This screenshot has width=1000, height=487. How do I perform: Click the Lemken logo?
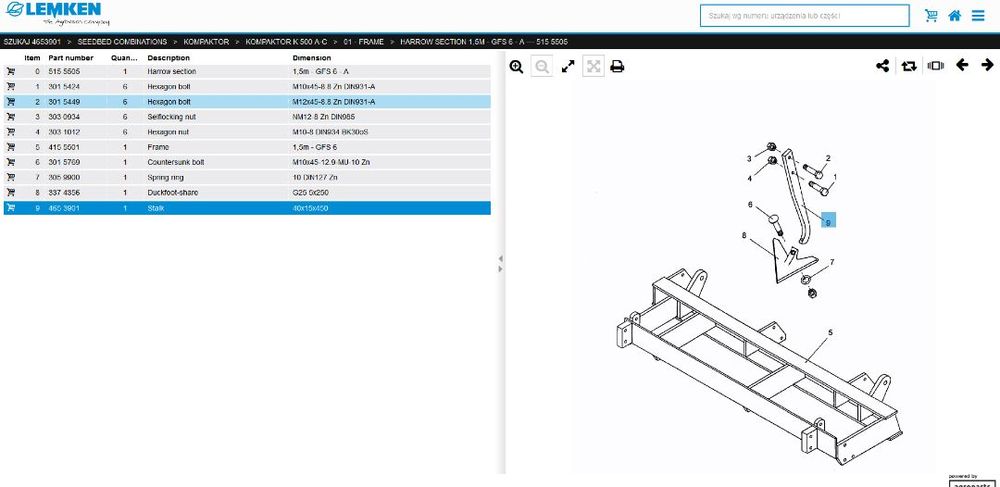[x=57, y=13]
